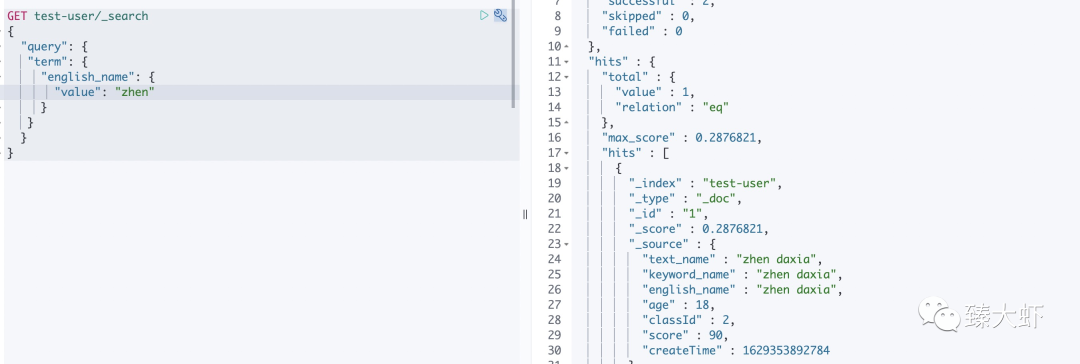
Task: Click the left editor's vertical scrollbar
Action: point(513,55)
